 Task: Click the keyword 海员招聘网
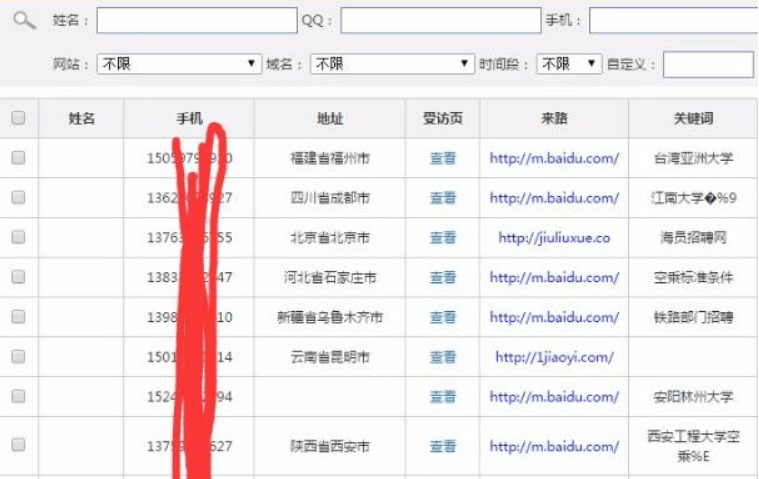click(694, 238)
